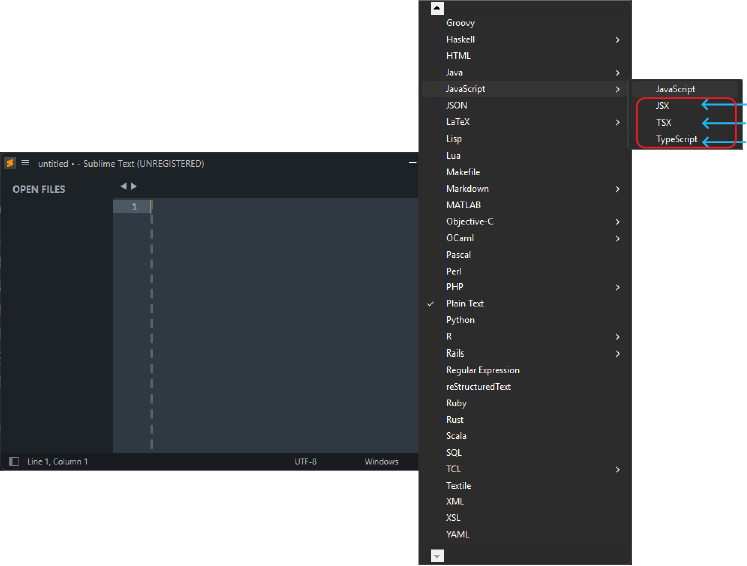Image resolution: width=747 pixels, height=566 pixels.
Task: Expand the LaTeX submenu arrow
Action: pos(617,122)
